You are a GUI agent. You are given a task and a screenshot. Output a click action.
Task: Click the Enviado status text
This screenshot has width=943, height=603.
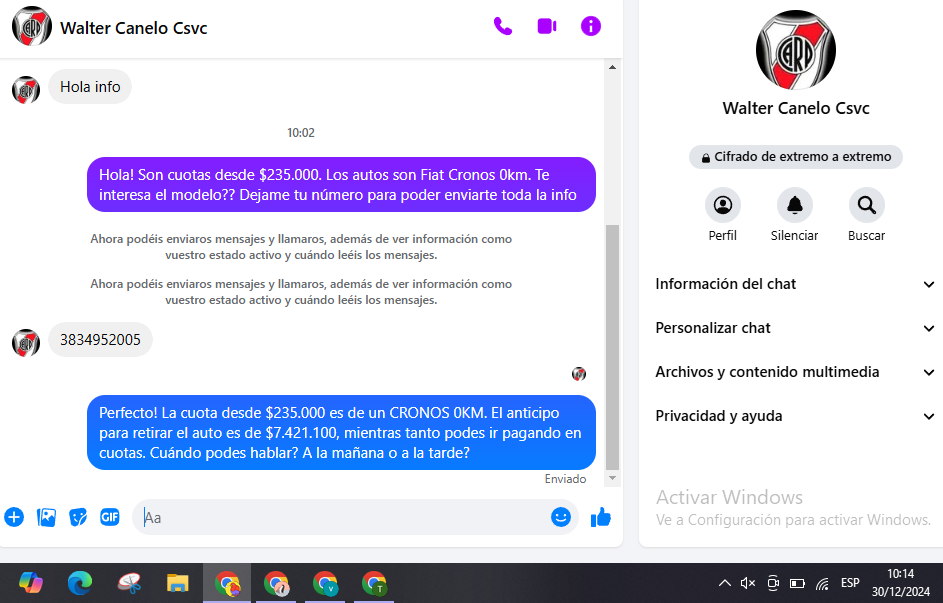[565, 479]
